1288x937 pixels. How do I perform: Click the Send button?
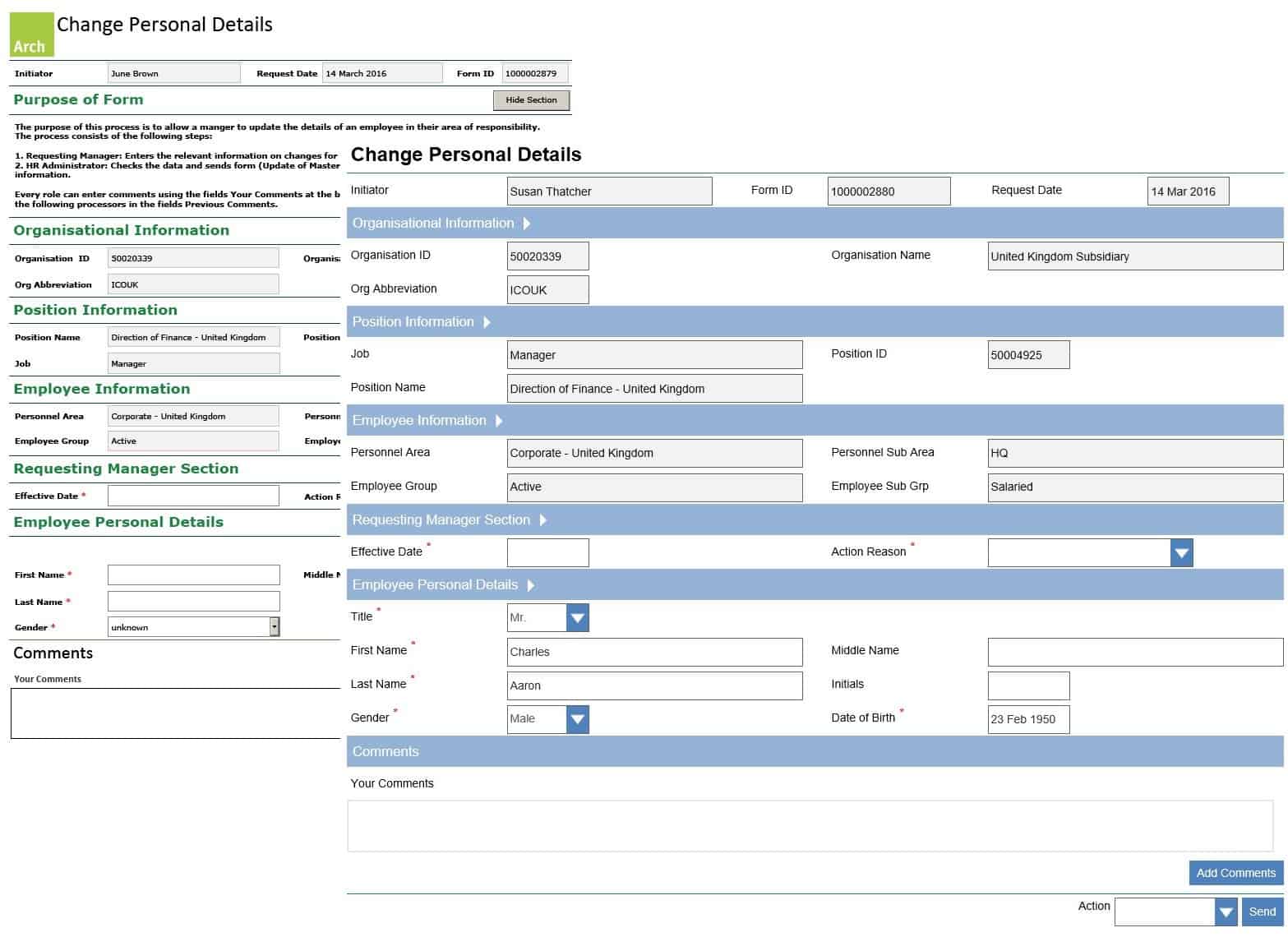click(1262, 912)
